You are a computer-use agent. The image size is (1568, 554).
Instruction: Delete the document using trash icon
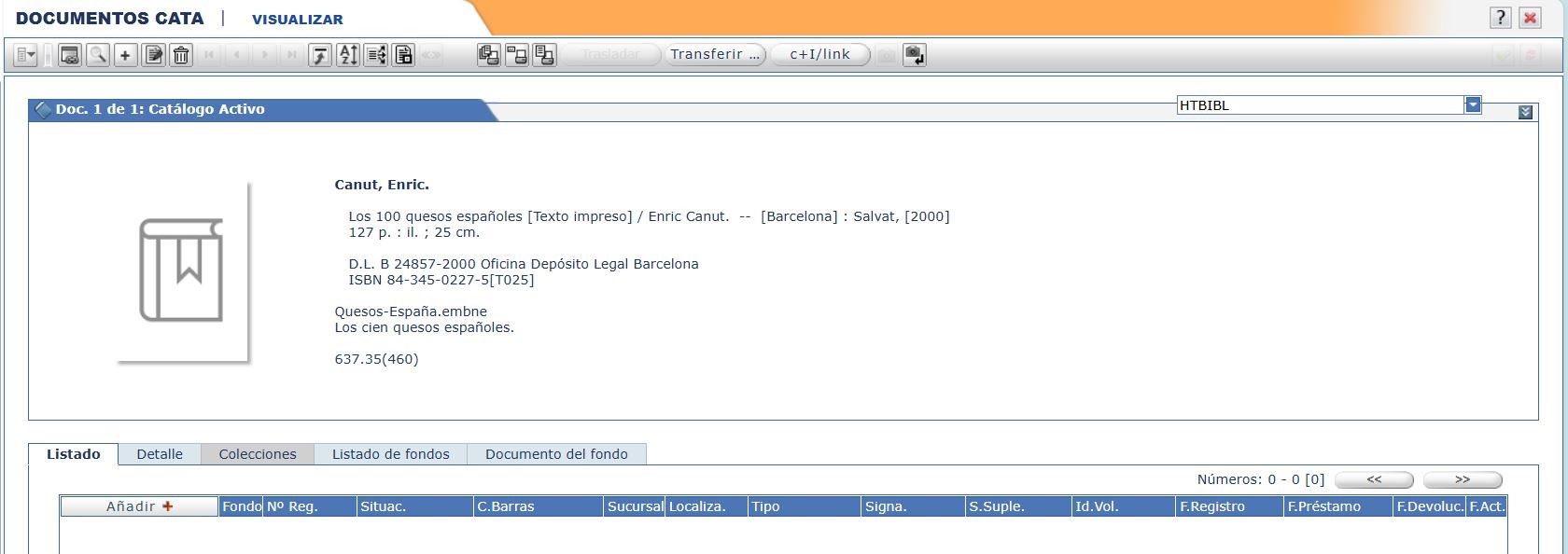point(181,55)
